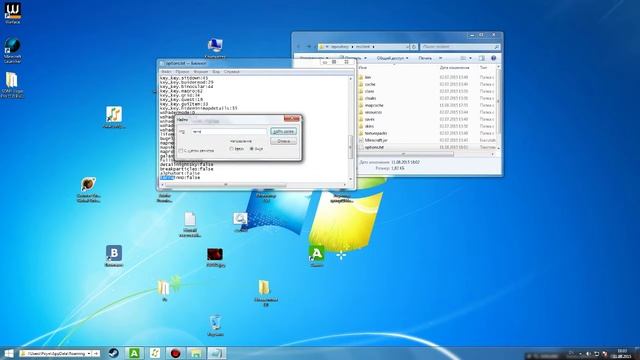
Task: Click the Notepad horizontal scrollbar thumb
Action: click(x=226, y=185)
